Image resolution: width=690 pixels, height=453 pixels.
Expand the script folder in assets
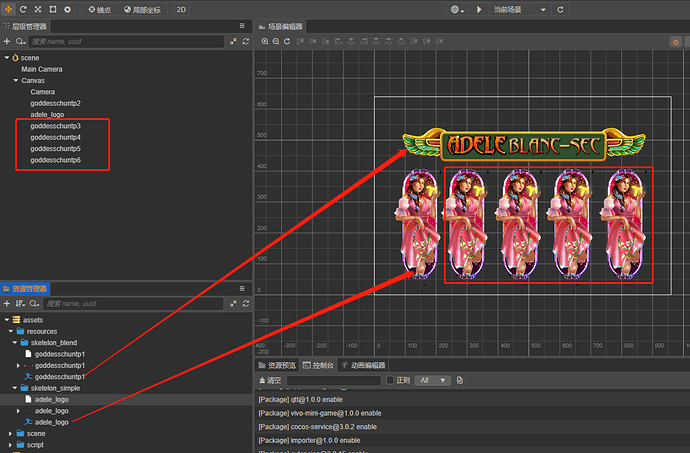[10, 445]
